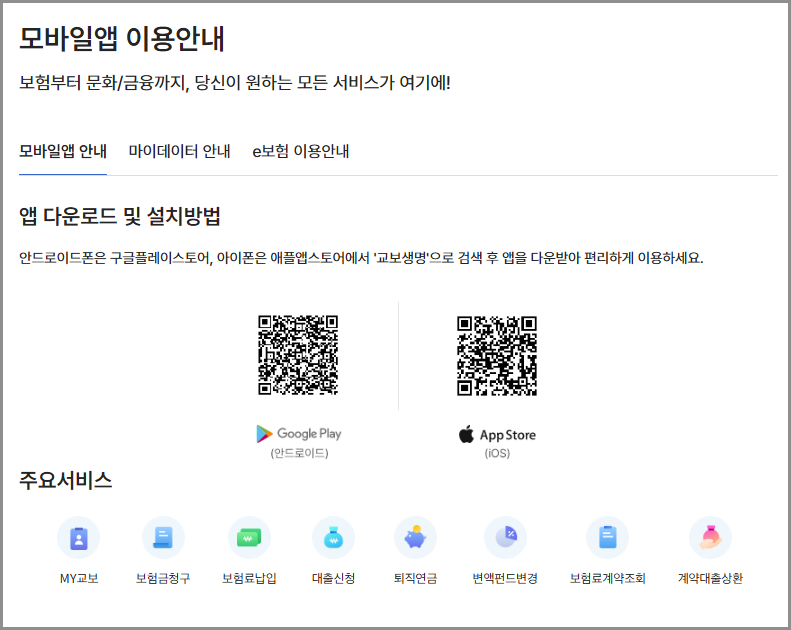Click the 보험료계약조회 label
This screenshot has height=630, width=791.
(x=607, y=578)
